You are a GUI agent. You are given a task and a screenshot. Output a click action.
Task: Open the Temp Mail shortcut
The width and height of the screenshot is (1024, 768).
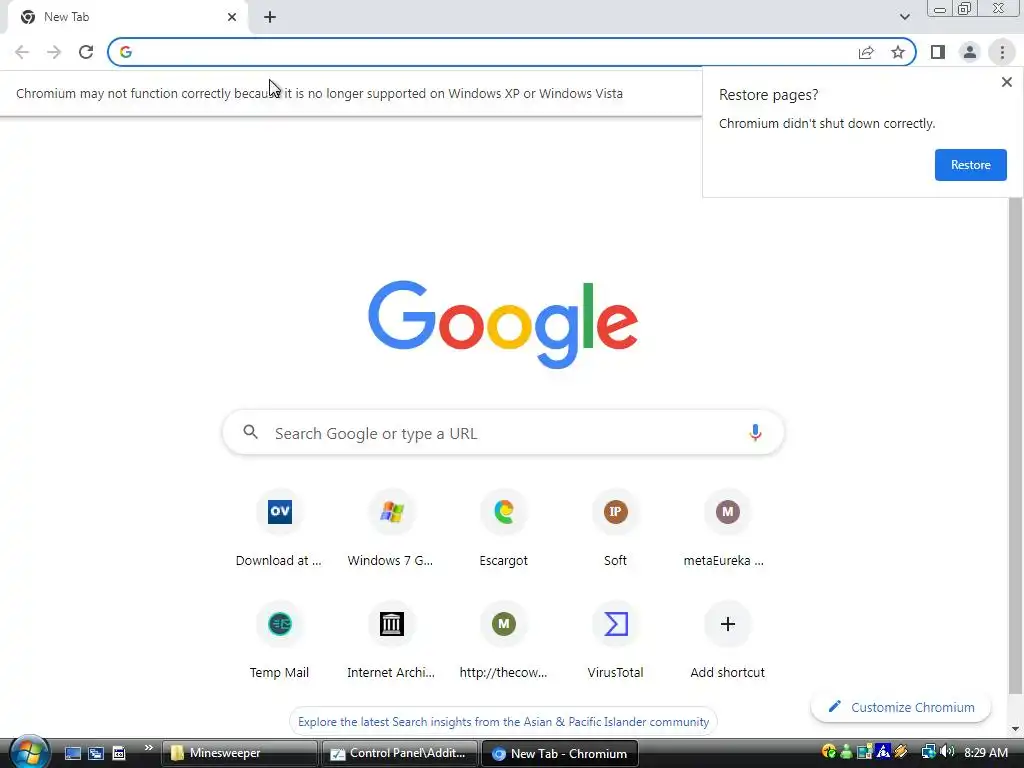[x=280, y=640]
